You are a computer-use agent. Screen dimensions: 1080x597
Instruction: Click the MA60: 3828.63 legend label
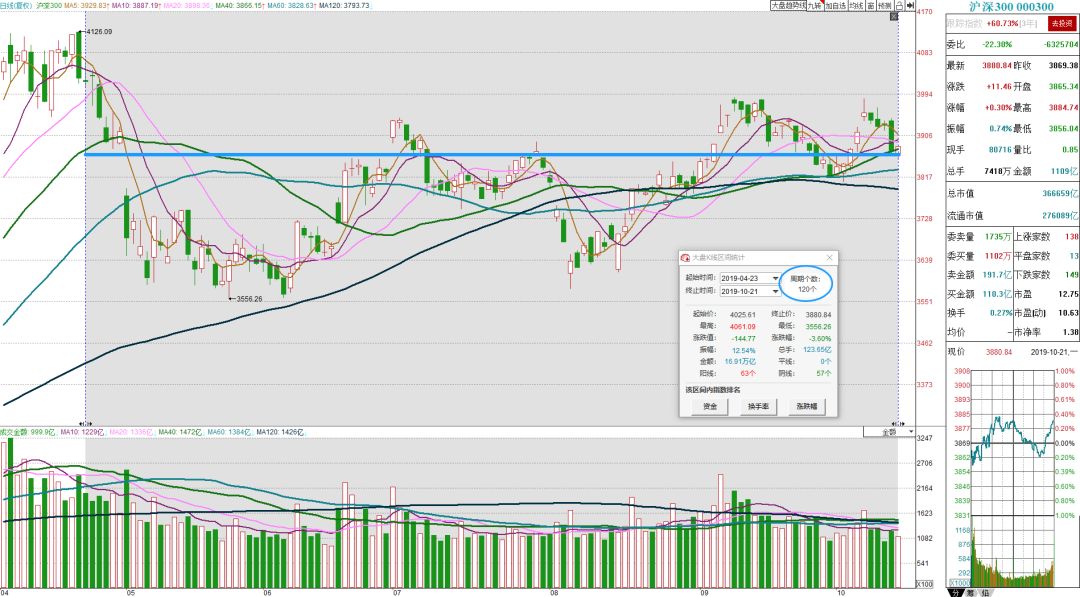[x=292, y=6]
